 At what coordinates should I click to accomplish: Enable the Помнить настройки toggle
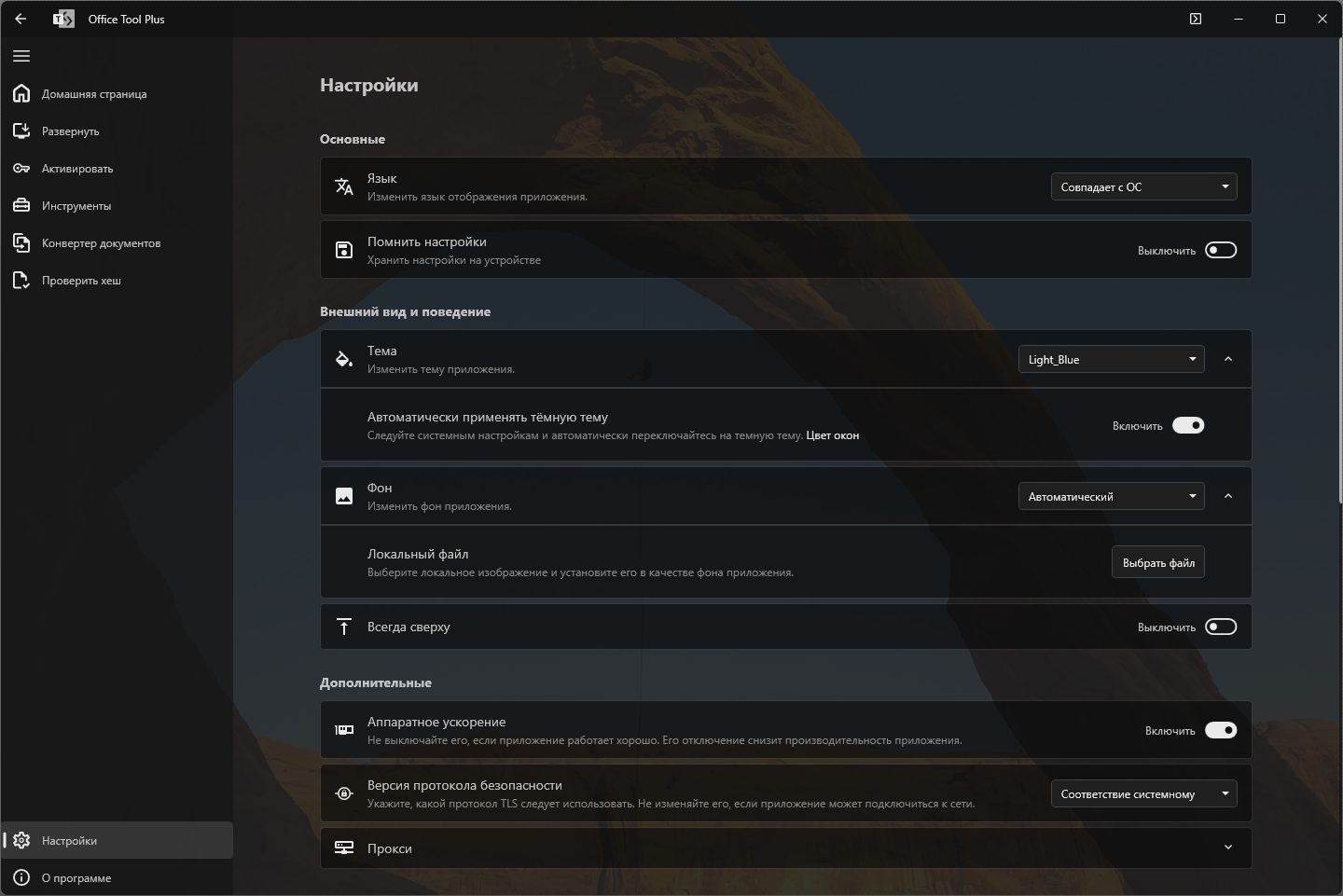tap(1220, 250)
